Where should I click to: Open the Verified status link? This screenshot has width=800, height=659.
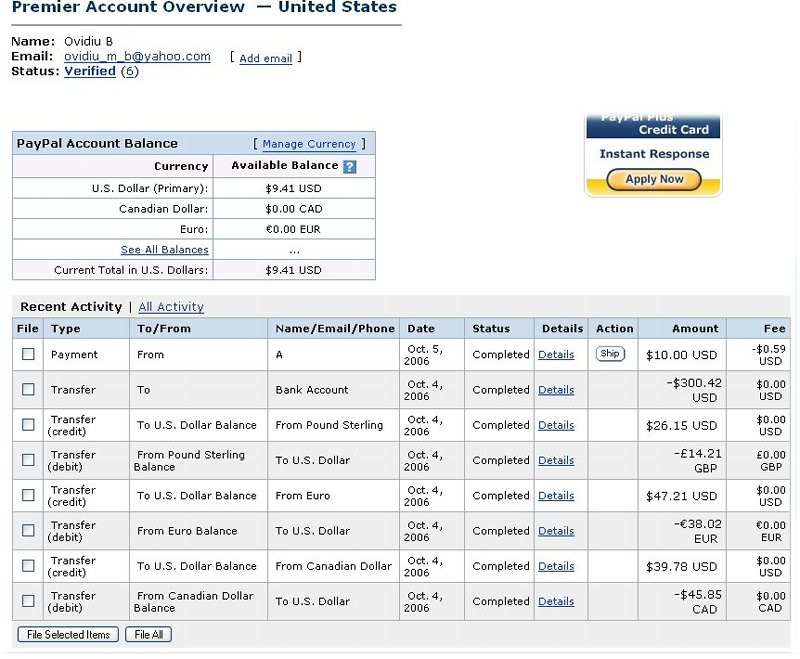click(x=90, y=72)
